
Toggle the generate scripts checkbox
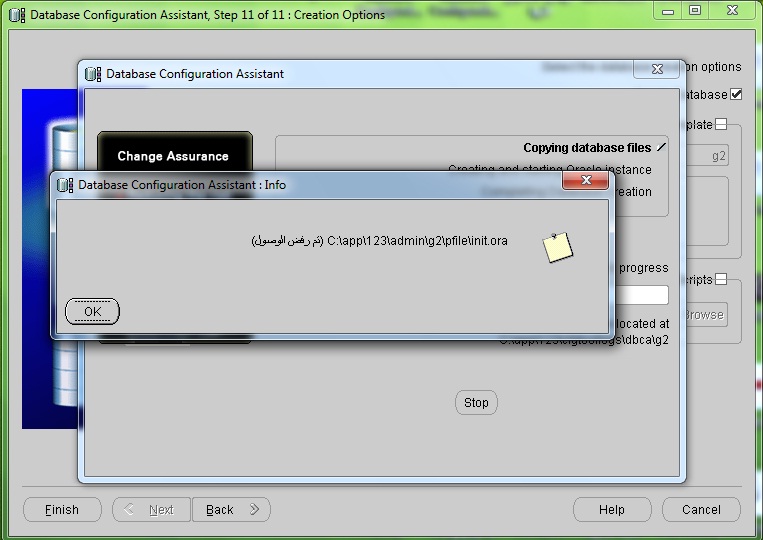tap(720, 280)
